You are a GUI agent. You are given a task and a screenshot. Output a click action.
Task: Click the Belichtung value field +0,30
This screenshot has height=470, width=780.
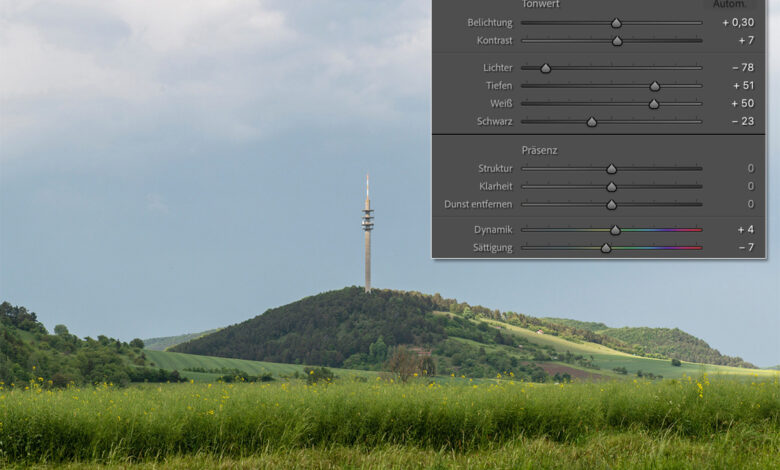(x=738, y=22)
